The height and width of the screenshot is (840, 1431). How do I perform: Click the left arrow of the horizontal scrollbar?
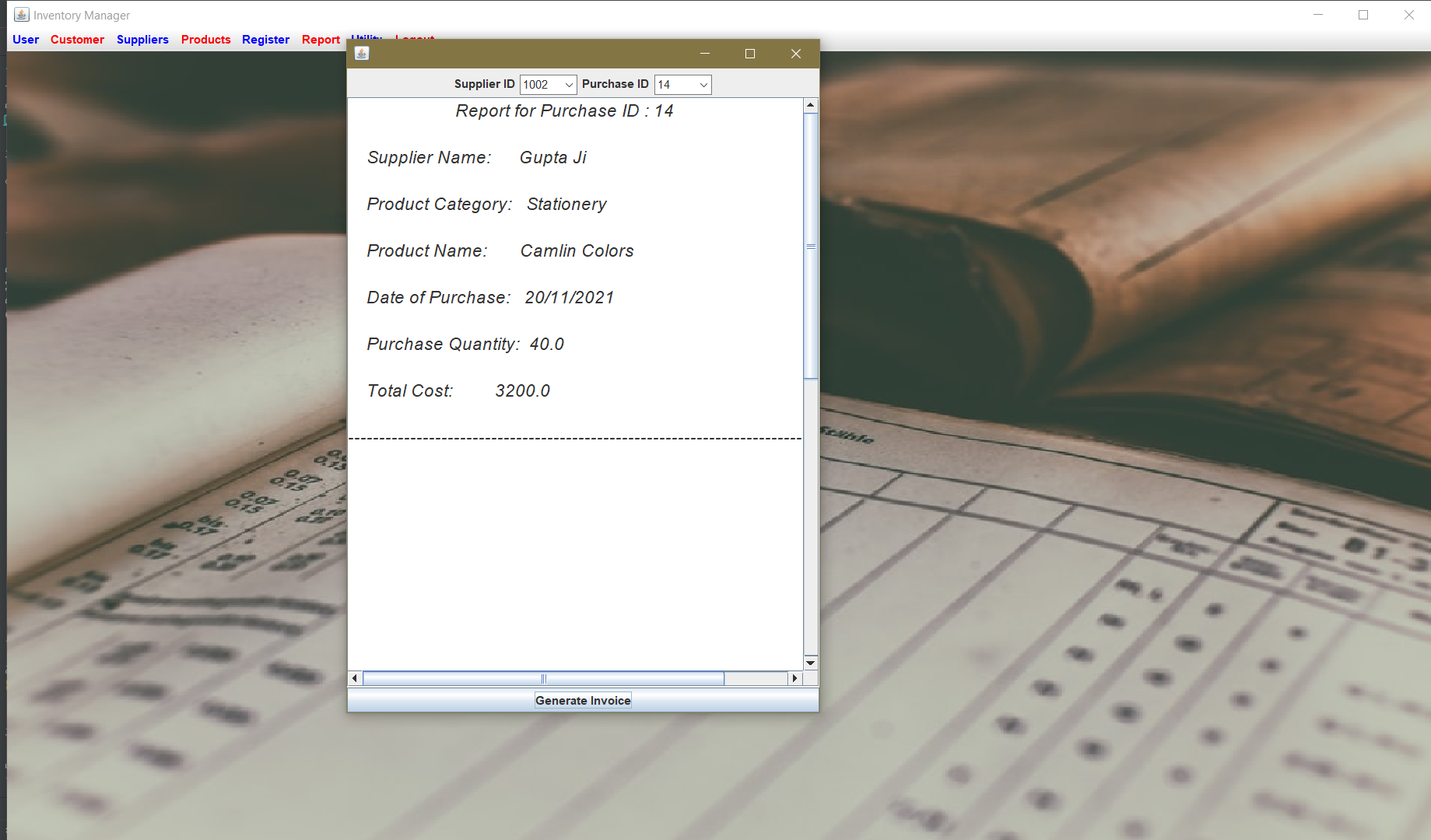(354, 677)
